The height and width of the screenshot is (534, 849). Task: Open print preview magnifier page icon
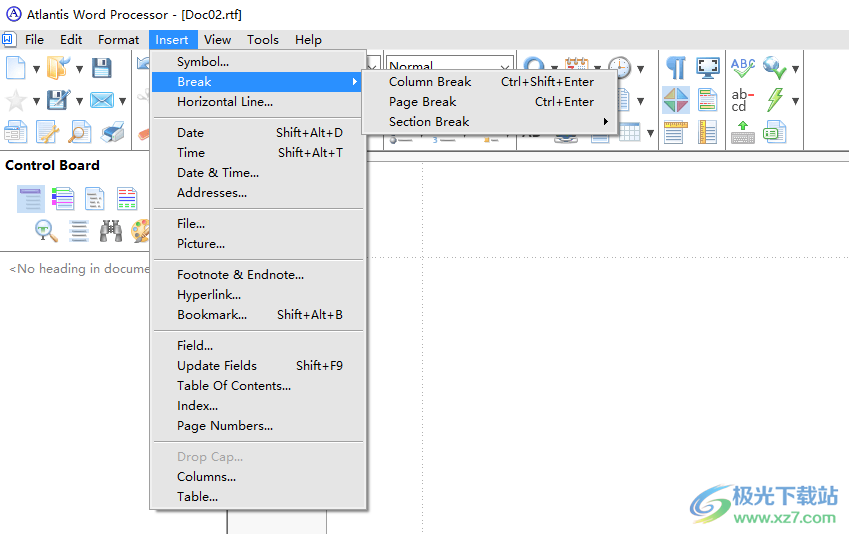(80, 131)
